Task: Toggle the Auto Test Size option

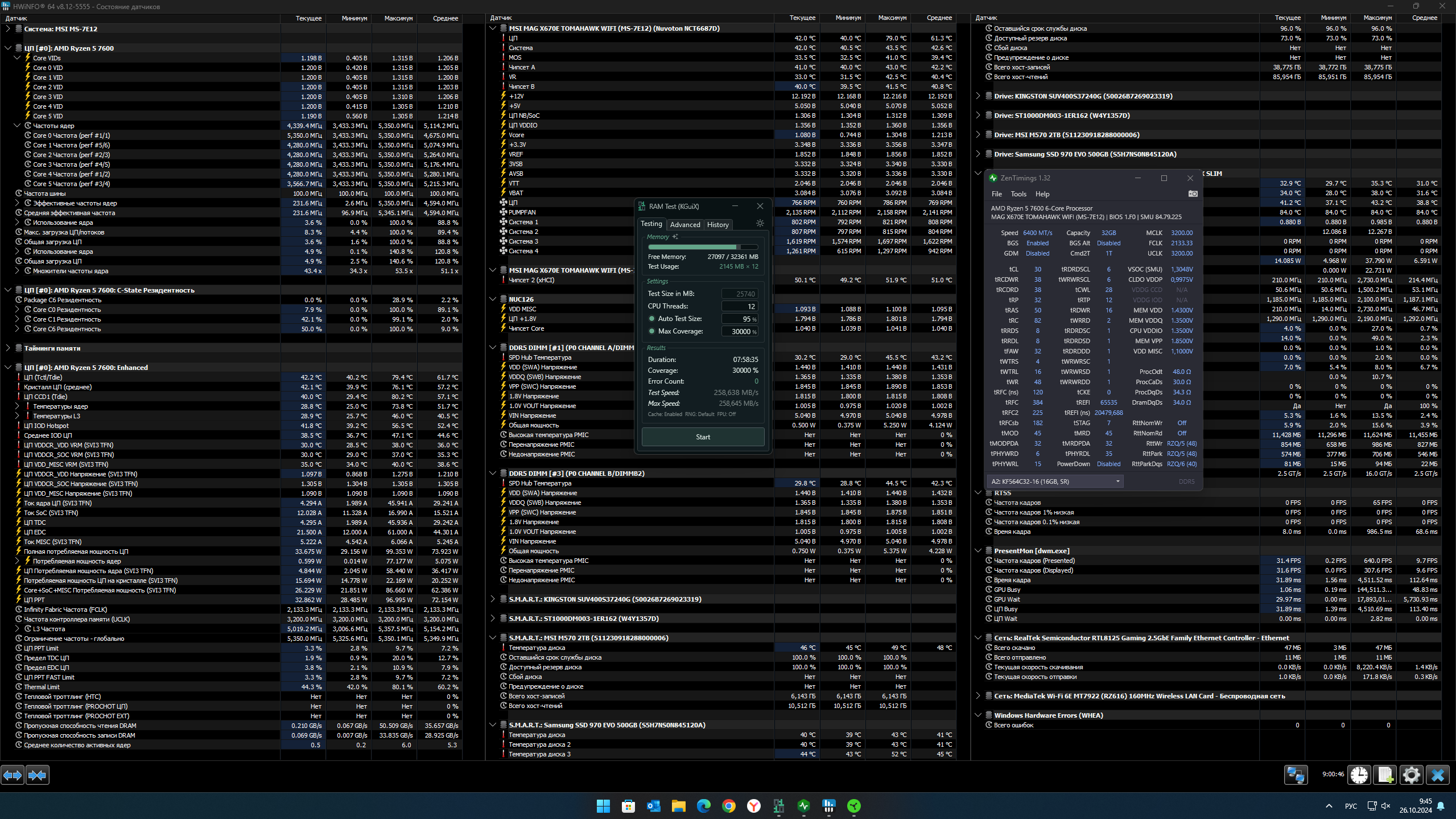Action: click(x=652, y=319)
